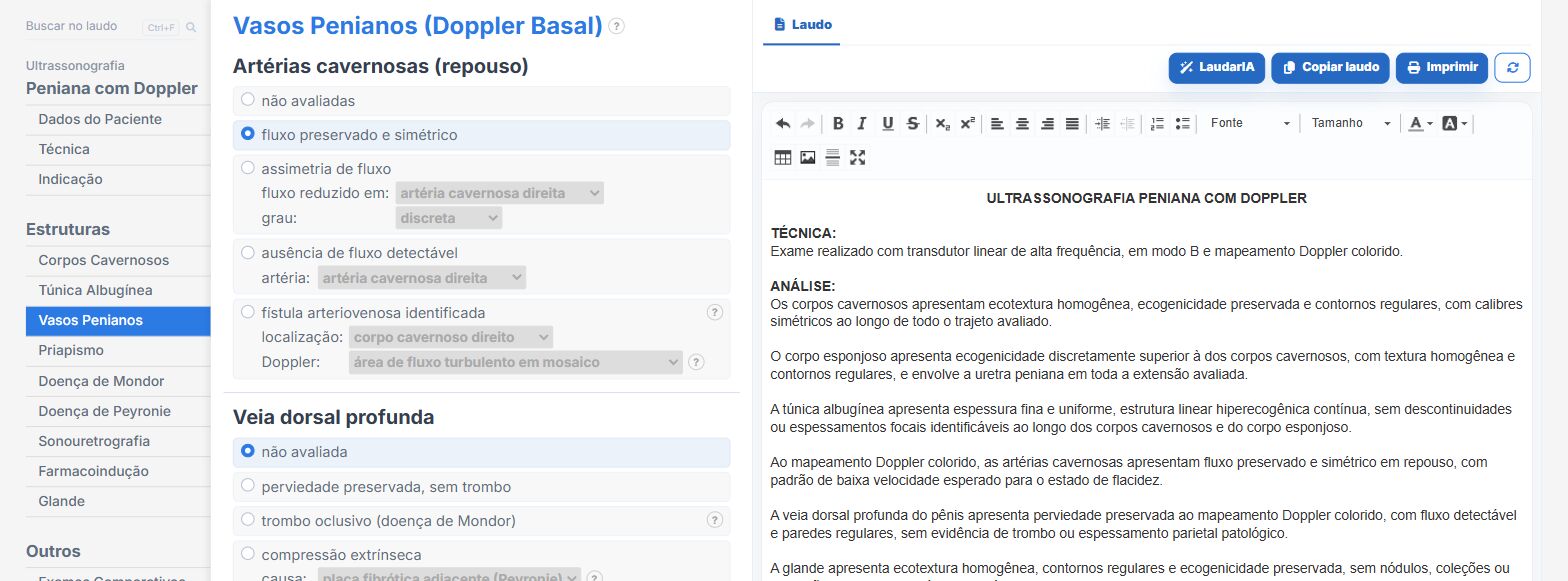Click the refresh icon button beside Imprimir

coord(1512,68)
